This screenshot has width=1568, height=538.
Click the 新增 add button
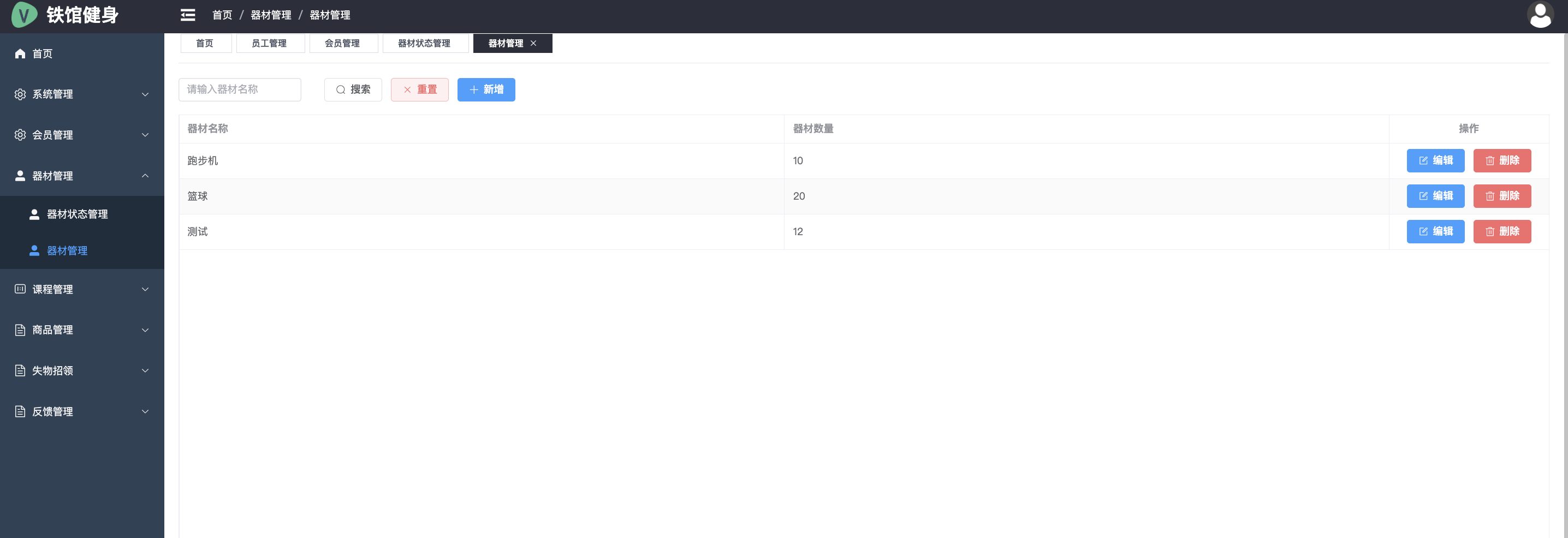(486, 89)
